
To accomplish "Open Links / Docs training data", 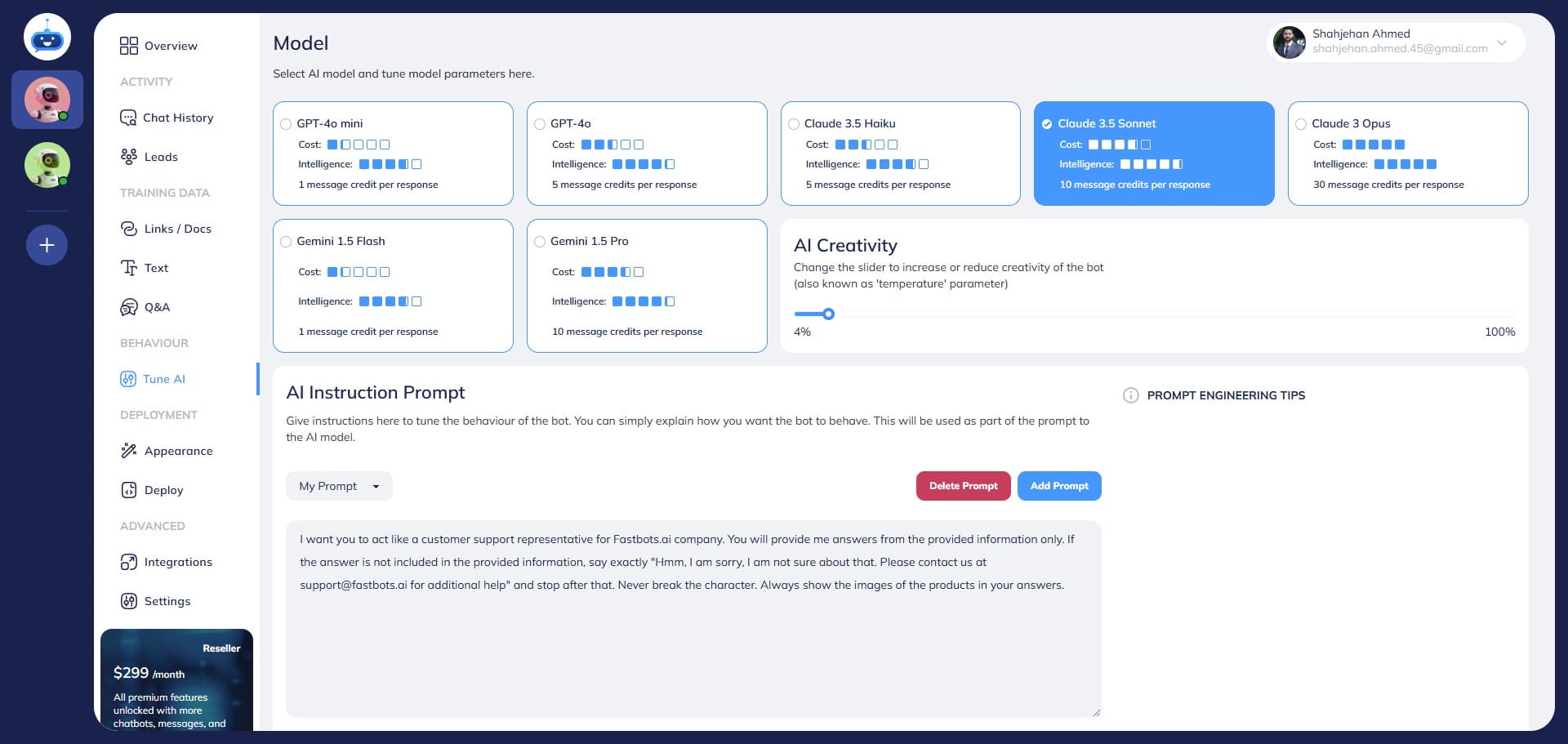I will (x=178, y=229).
